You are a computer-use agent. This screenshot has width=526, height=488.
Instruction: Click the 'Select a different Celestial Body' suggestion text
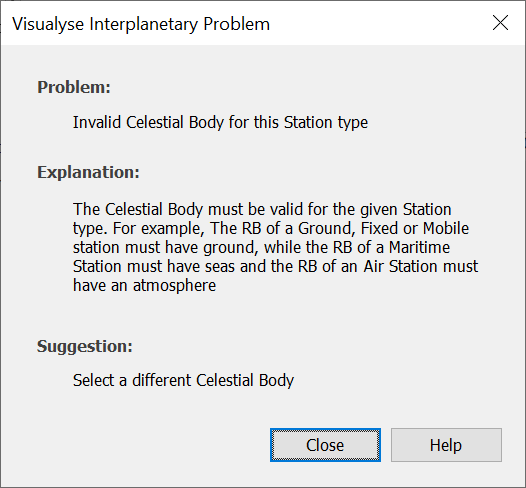coord(183,380)
